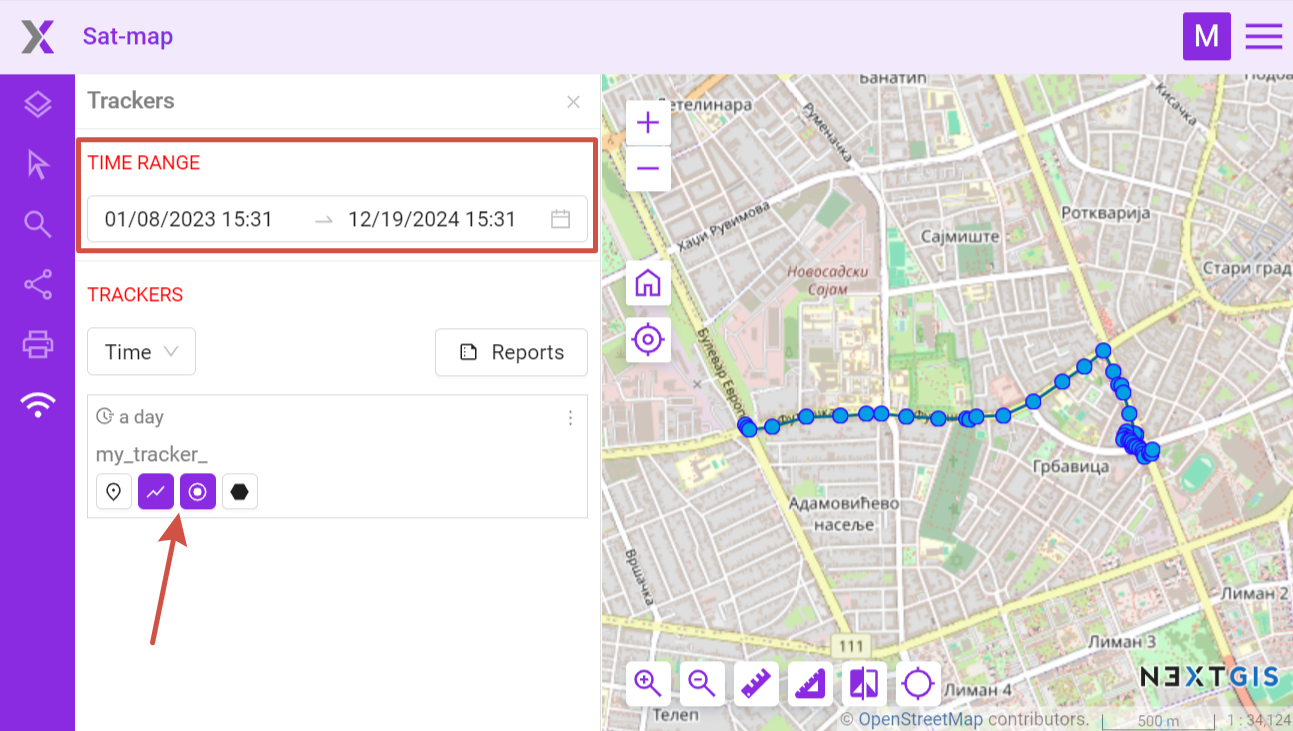
Task: Activate zoom-out magnifier tool at bottom
Action: (x=702, y=684)
